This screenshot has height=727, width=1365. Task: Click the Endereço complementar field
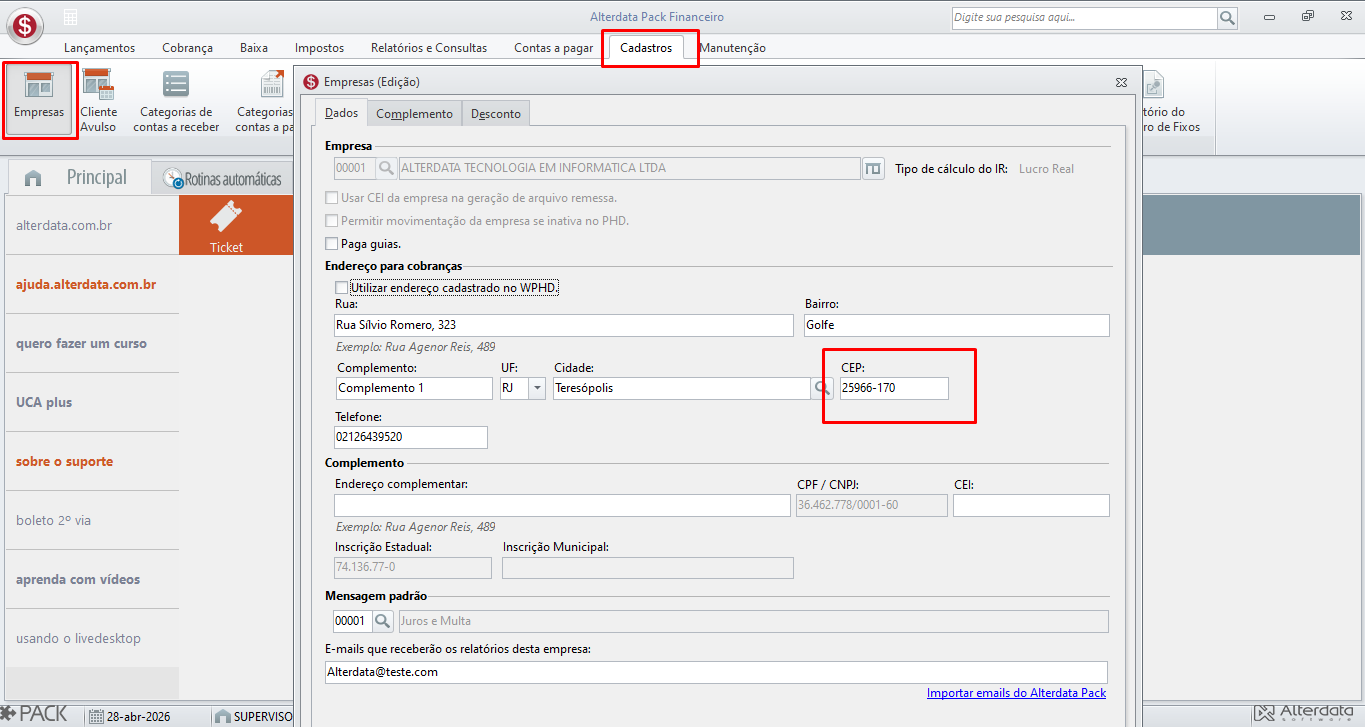pos(562,505)
